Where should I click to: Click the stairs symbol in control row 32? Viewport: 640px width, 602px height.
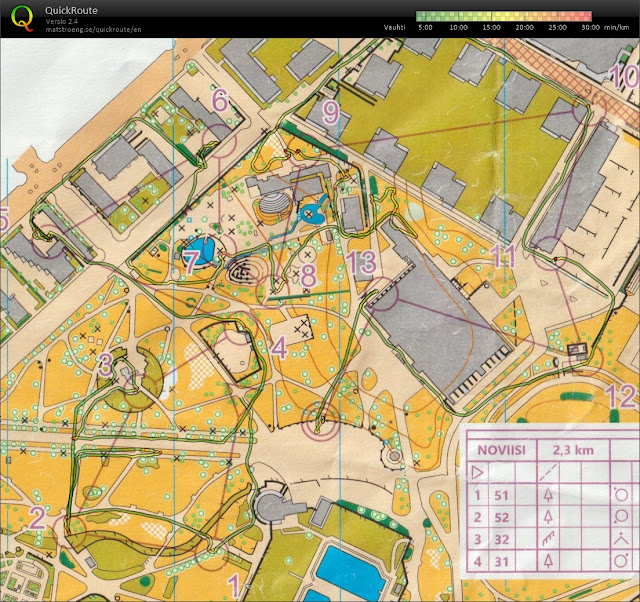tap(548, 539)
